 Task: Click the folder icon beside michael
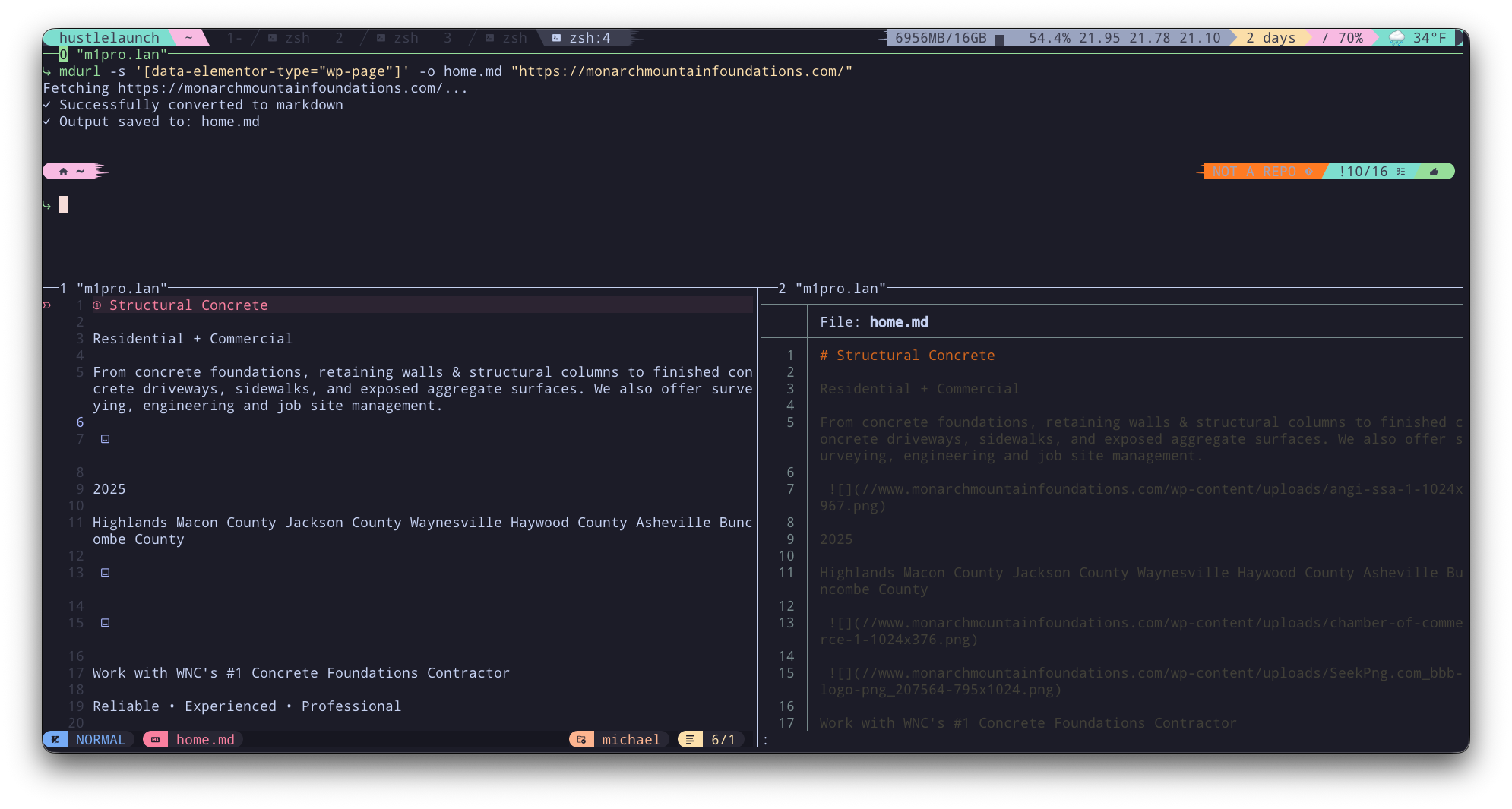pyautogui.click(x=582, y=740)
